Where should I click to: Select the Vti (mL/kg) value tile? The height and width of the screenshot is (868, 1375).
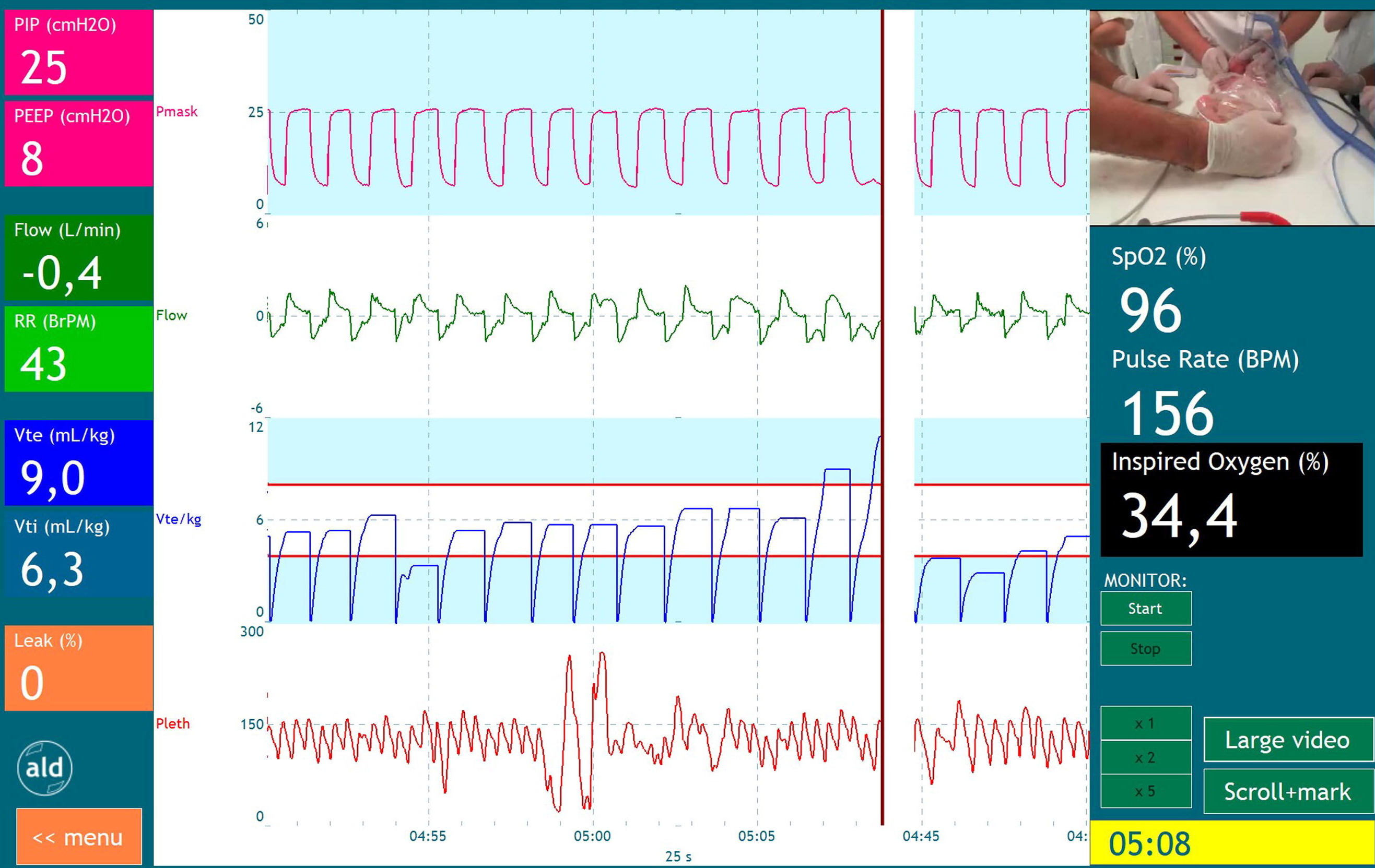(x=79, y=554)
